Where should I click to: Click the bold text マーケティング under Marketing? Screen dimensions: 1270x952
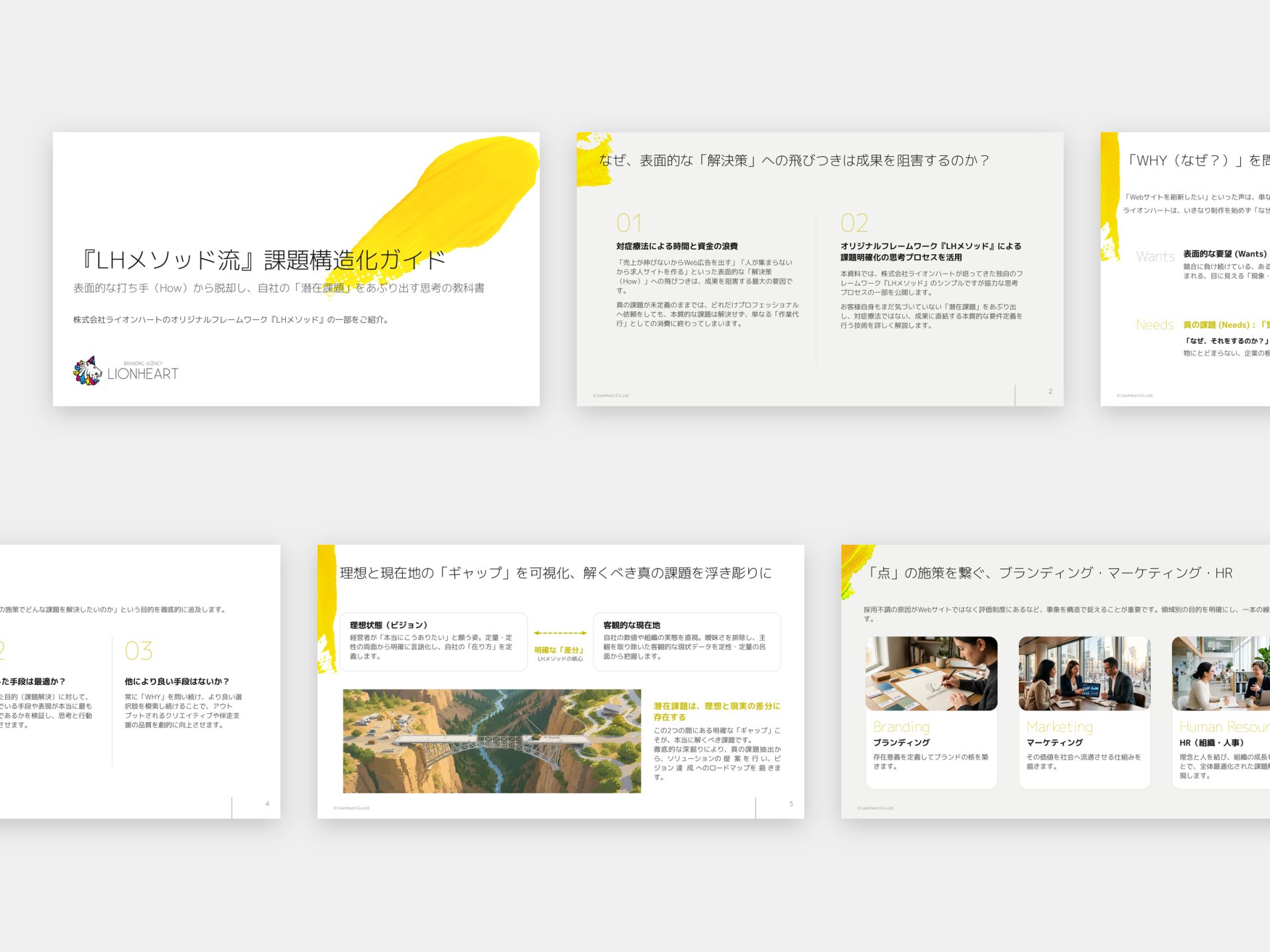[x=1055, y=743]
